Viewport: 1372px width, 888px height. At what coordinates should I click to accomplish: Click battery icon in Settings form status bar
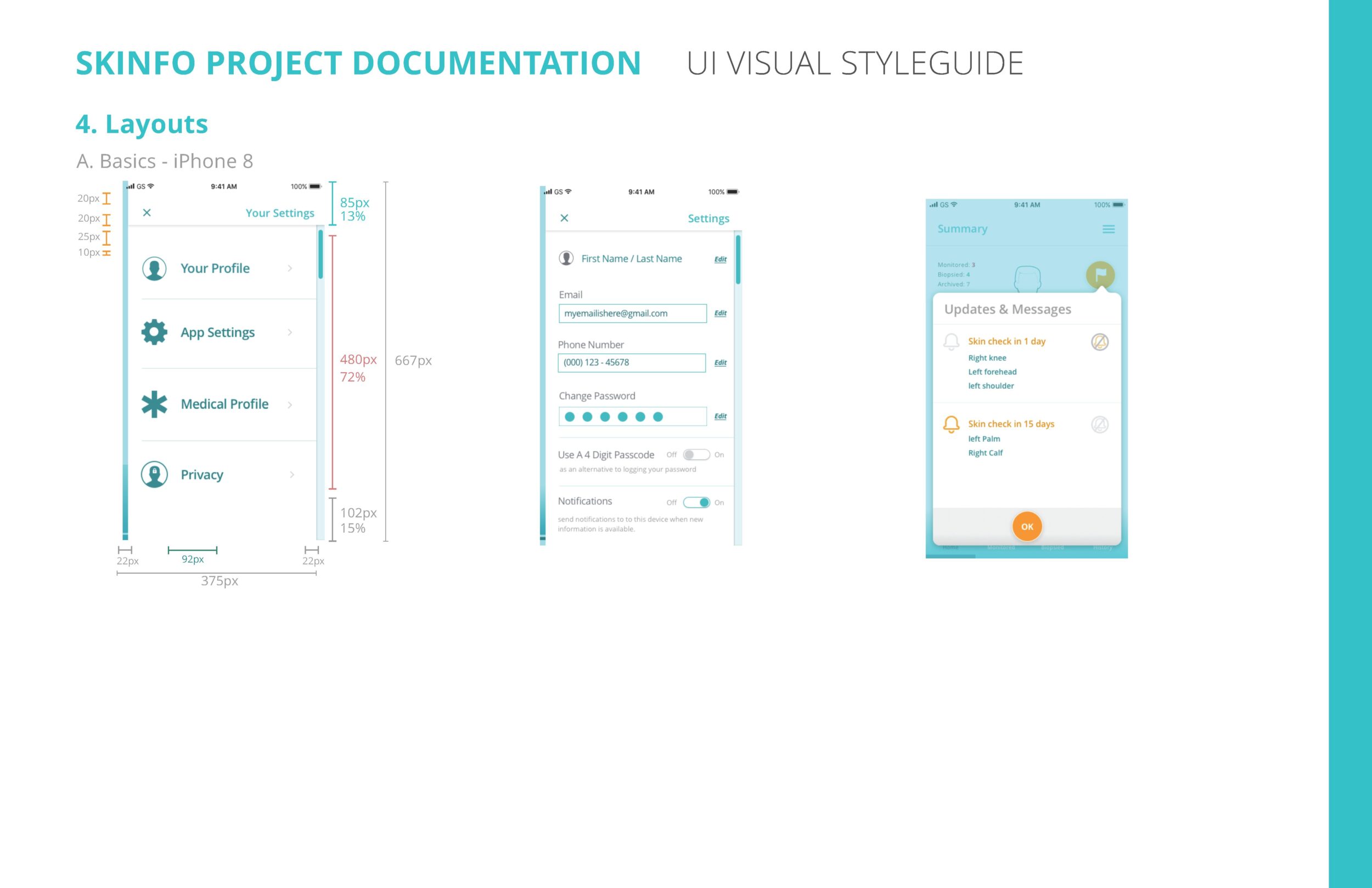[733, 192]
